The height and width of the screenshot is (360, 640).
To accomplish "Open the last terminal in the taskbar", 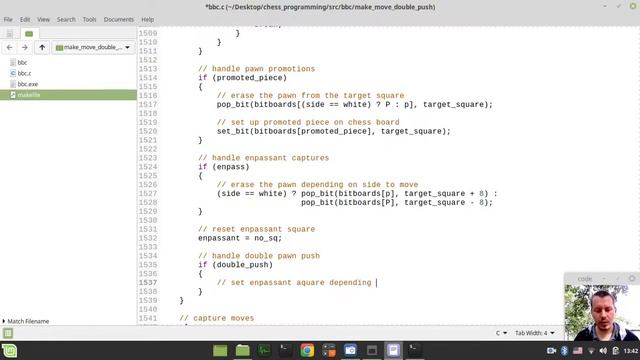I will coord(414,351).
